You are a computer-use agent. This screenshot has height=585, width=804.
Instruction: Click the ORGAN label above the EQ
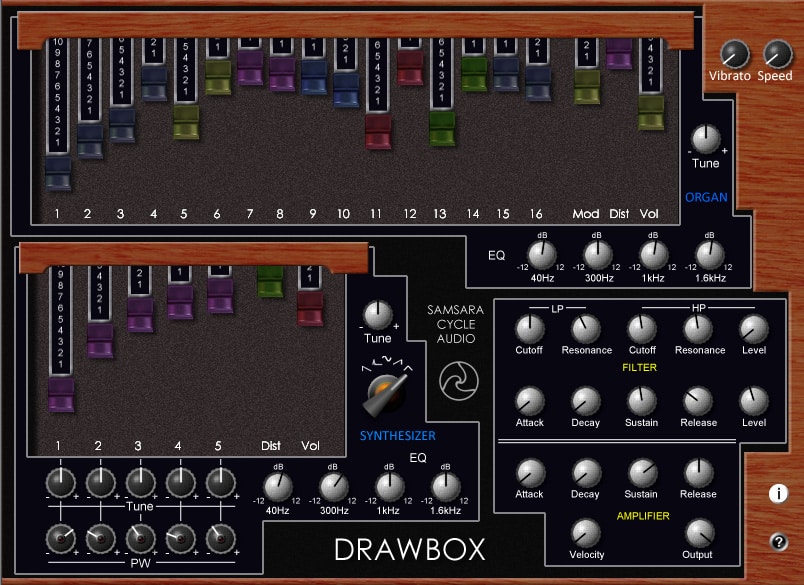point(706,197)
